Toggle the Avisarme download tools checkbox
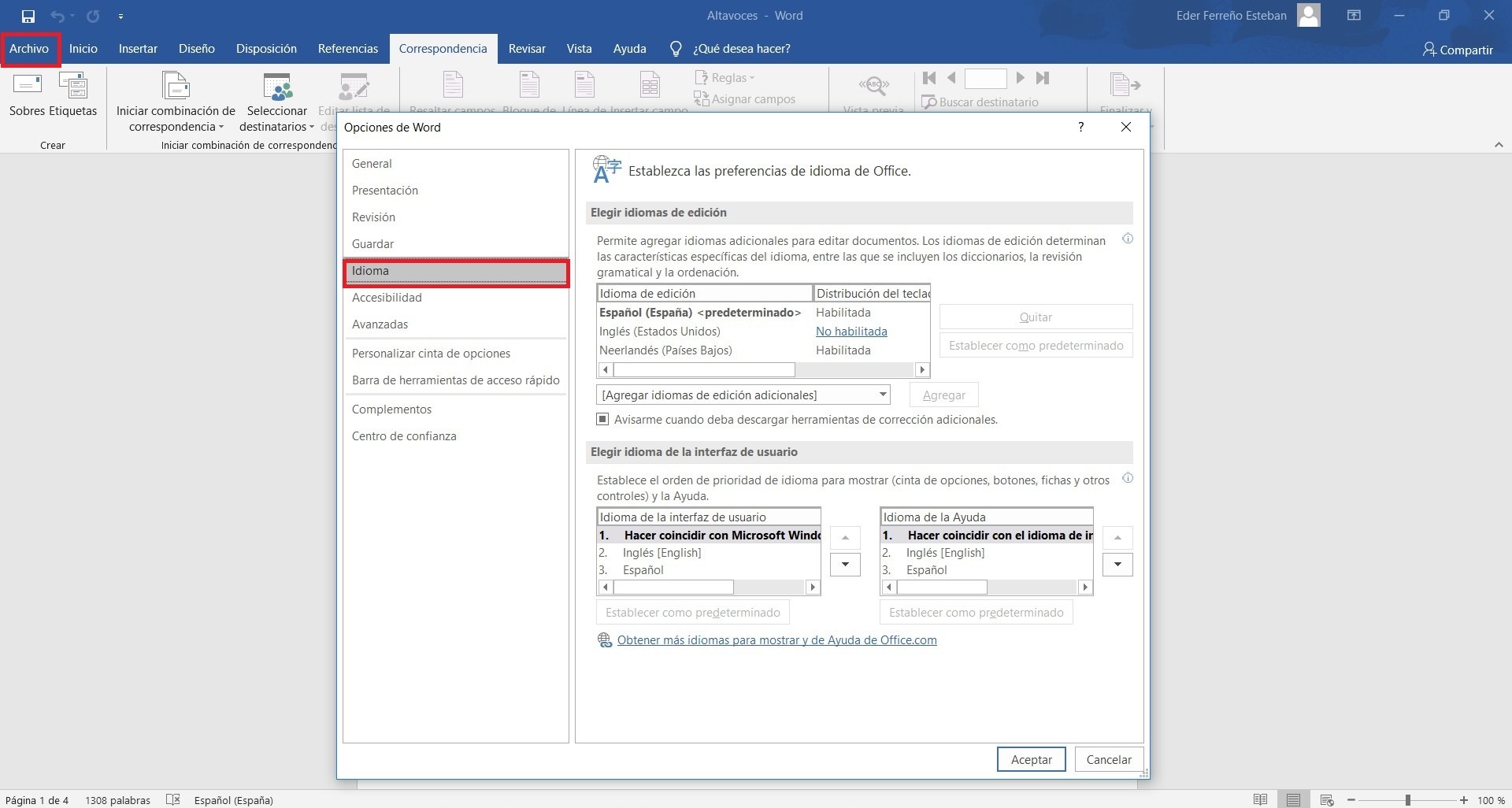 pos(602,420)
